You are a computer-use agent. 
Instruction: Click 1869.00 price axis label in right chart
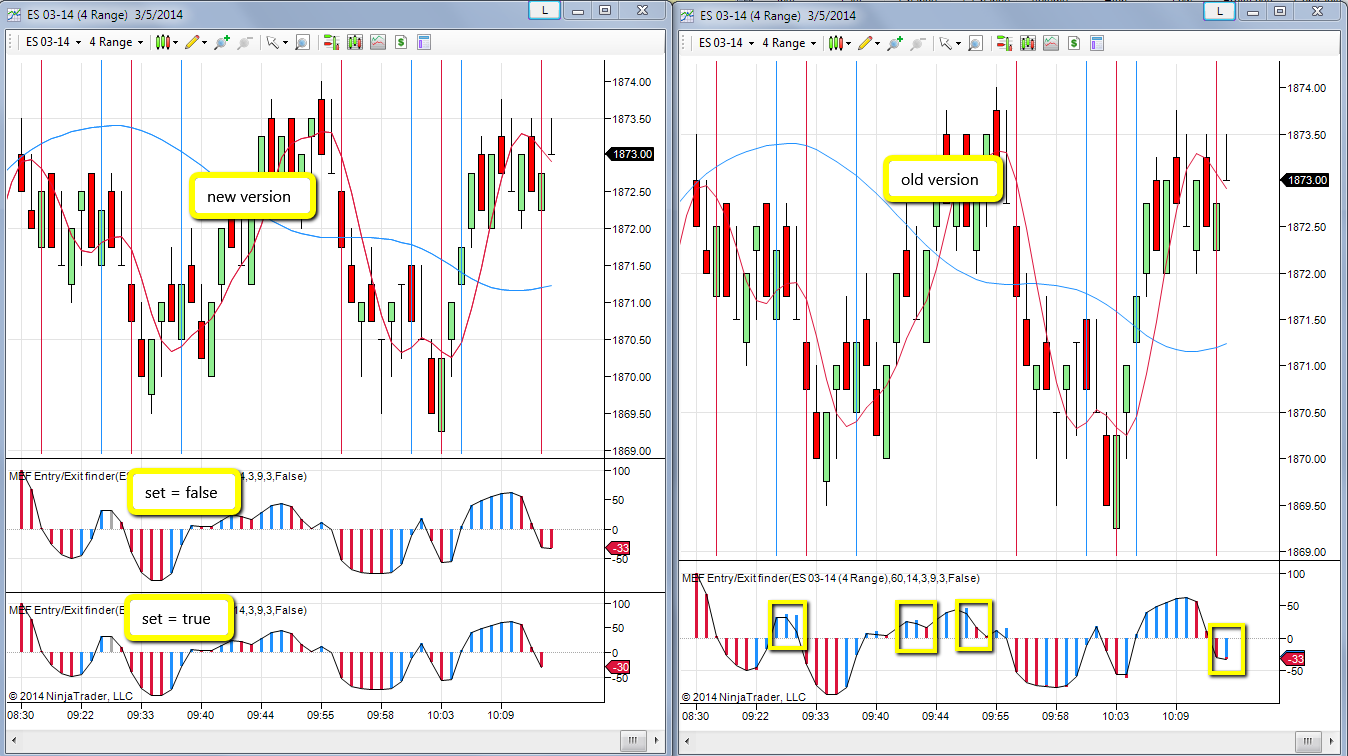[x=1306, y=552]
